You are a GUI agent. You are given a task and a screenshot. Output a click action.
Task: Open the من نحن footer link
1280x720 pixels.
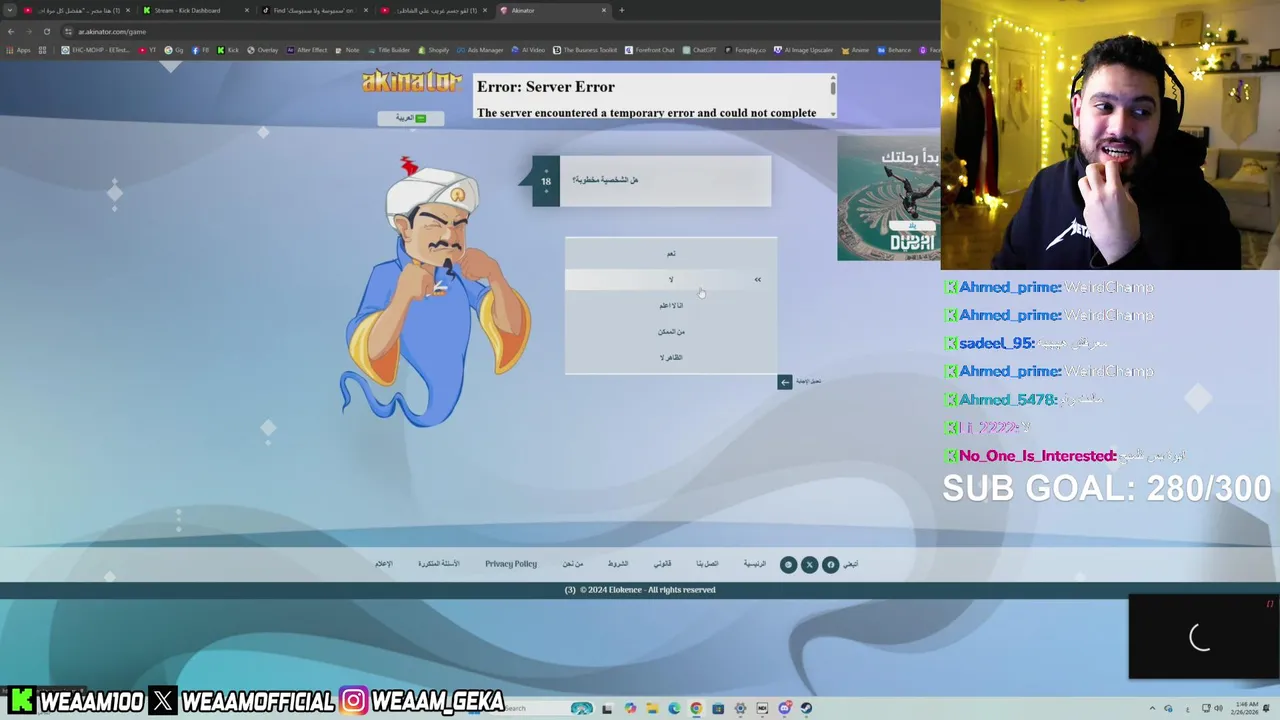pos(572,564)
